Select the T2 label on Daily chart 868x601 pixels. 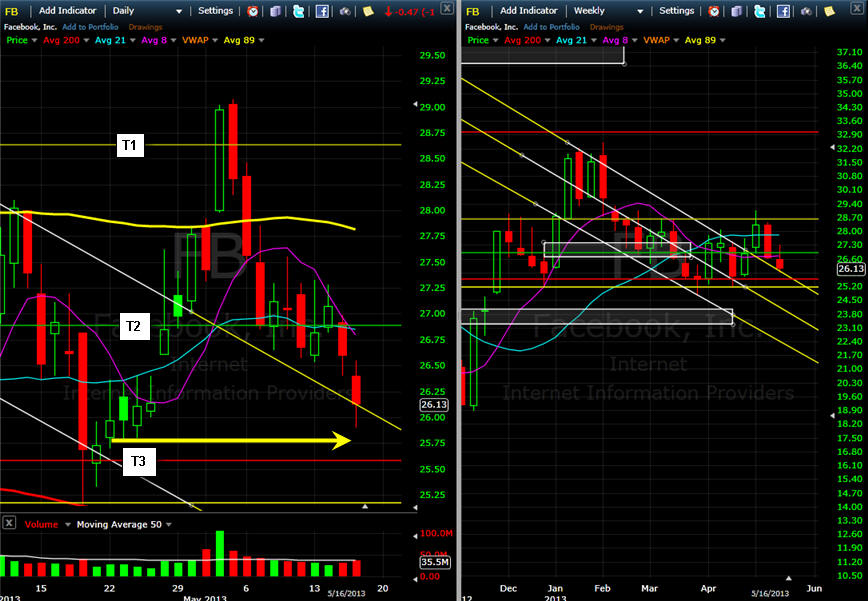(135, 326)
